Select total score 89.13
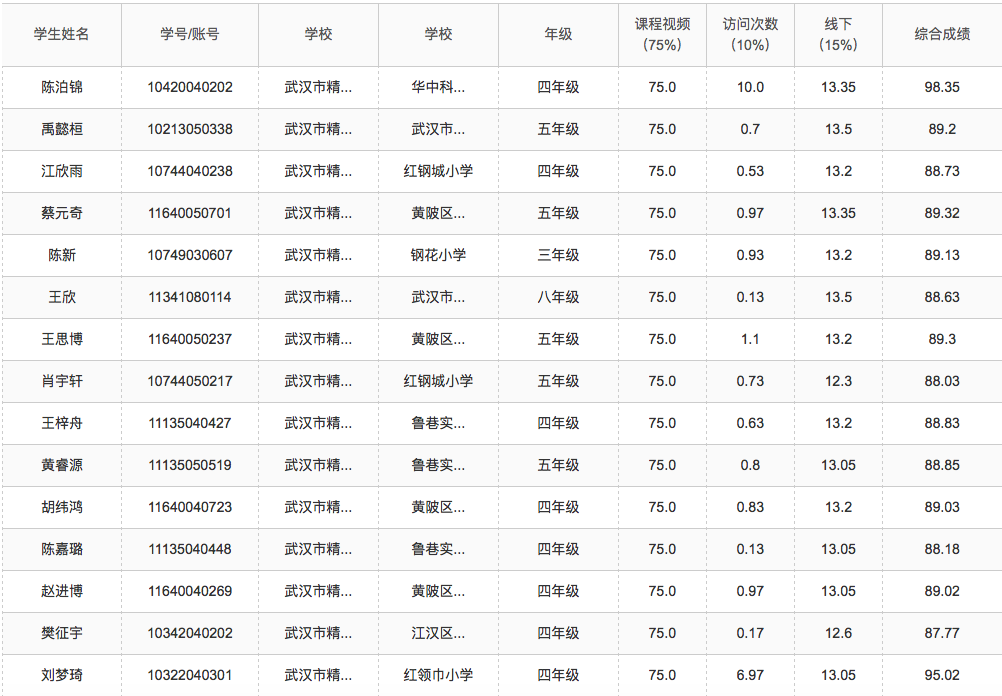The height and width of the screenshot is (696, 1002). point(942,255)
